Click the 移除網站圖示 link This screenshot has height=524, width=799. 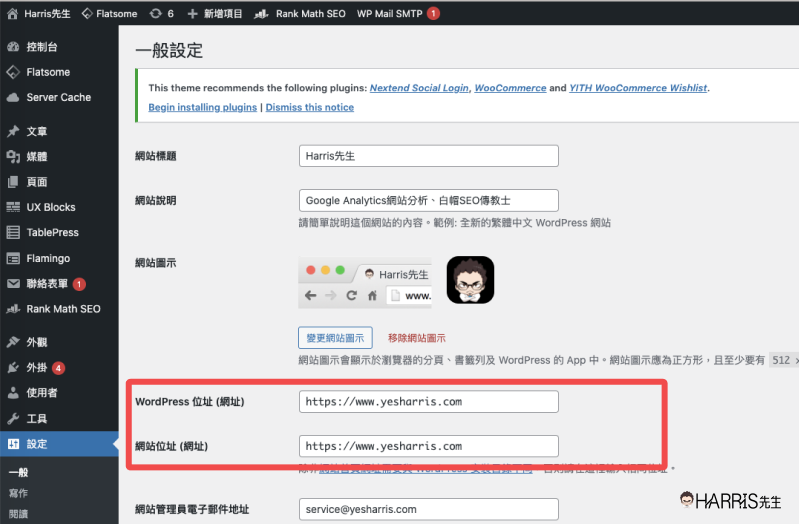pyautogui.click(x=416, y=338)
